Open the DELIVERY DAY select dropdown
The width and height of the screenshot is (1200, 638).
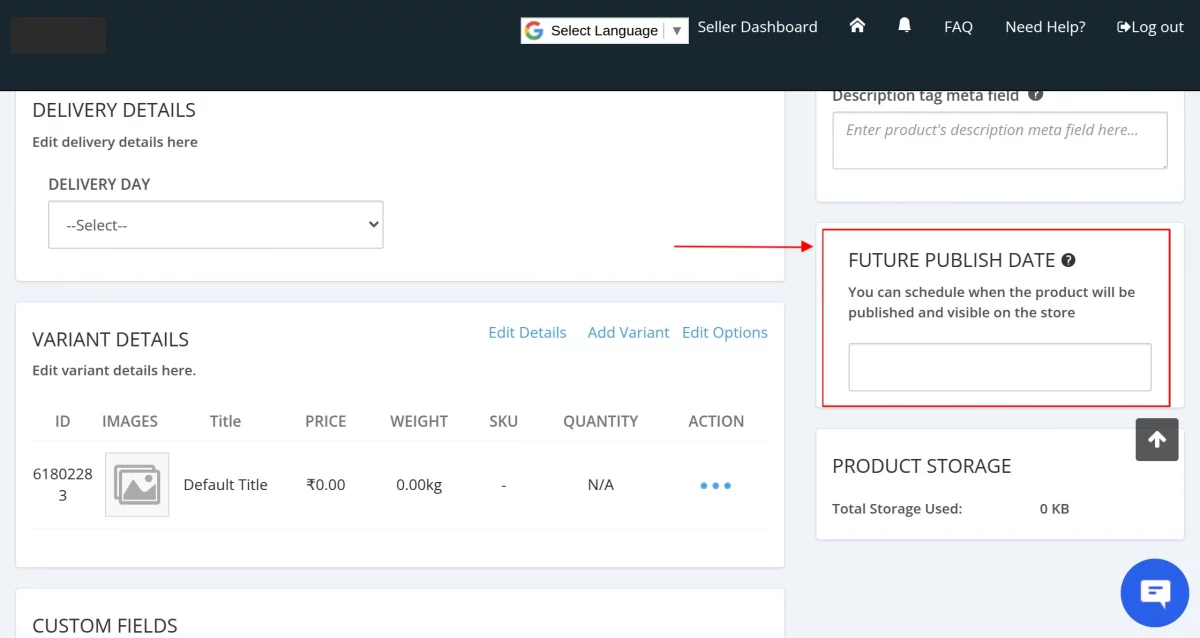pos(215,224)
